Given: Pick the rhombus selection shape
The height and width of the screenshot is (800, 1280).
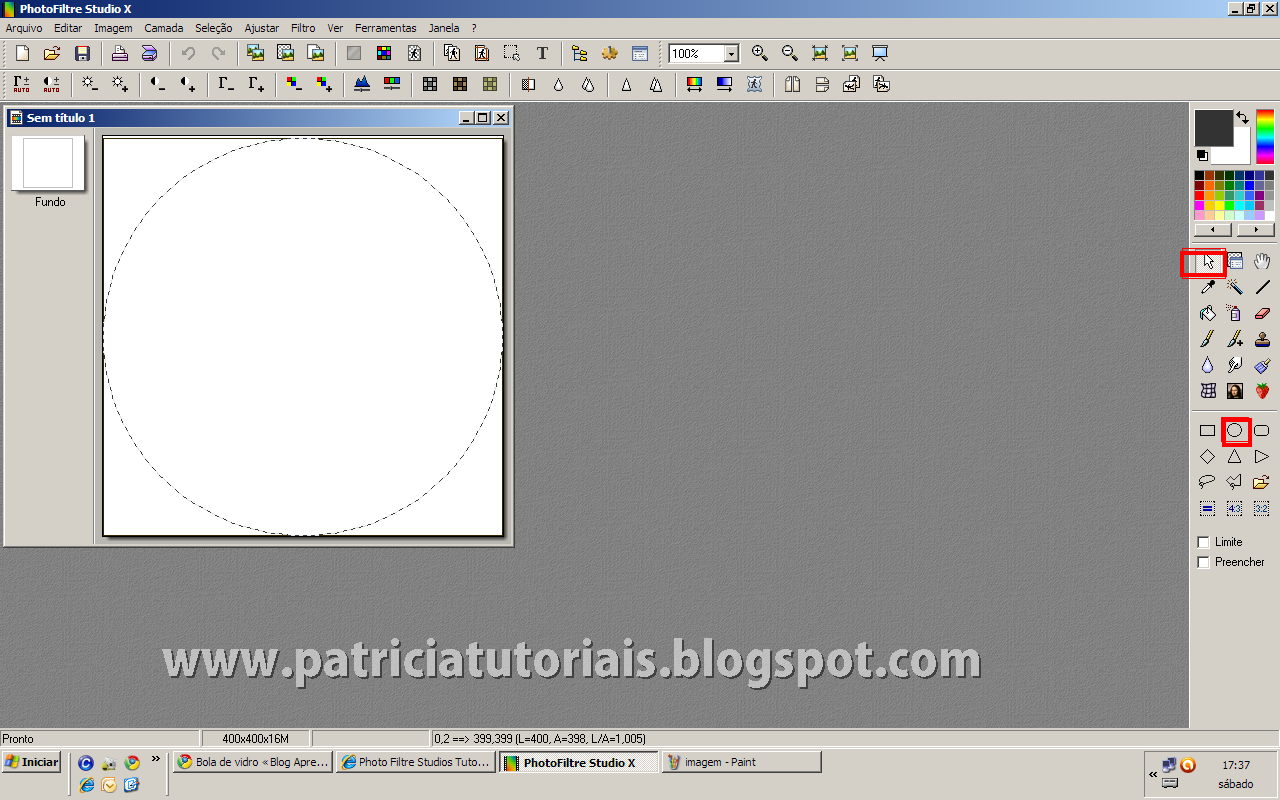Looking at the screenshot, I should click(x=1208, y=457).
